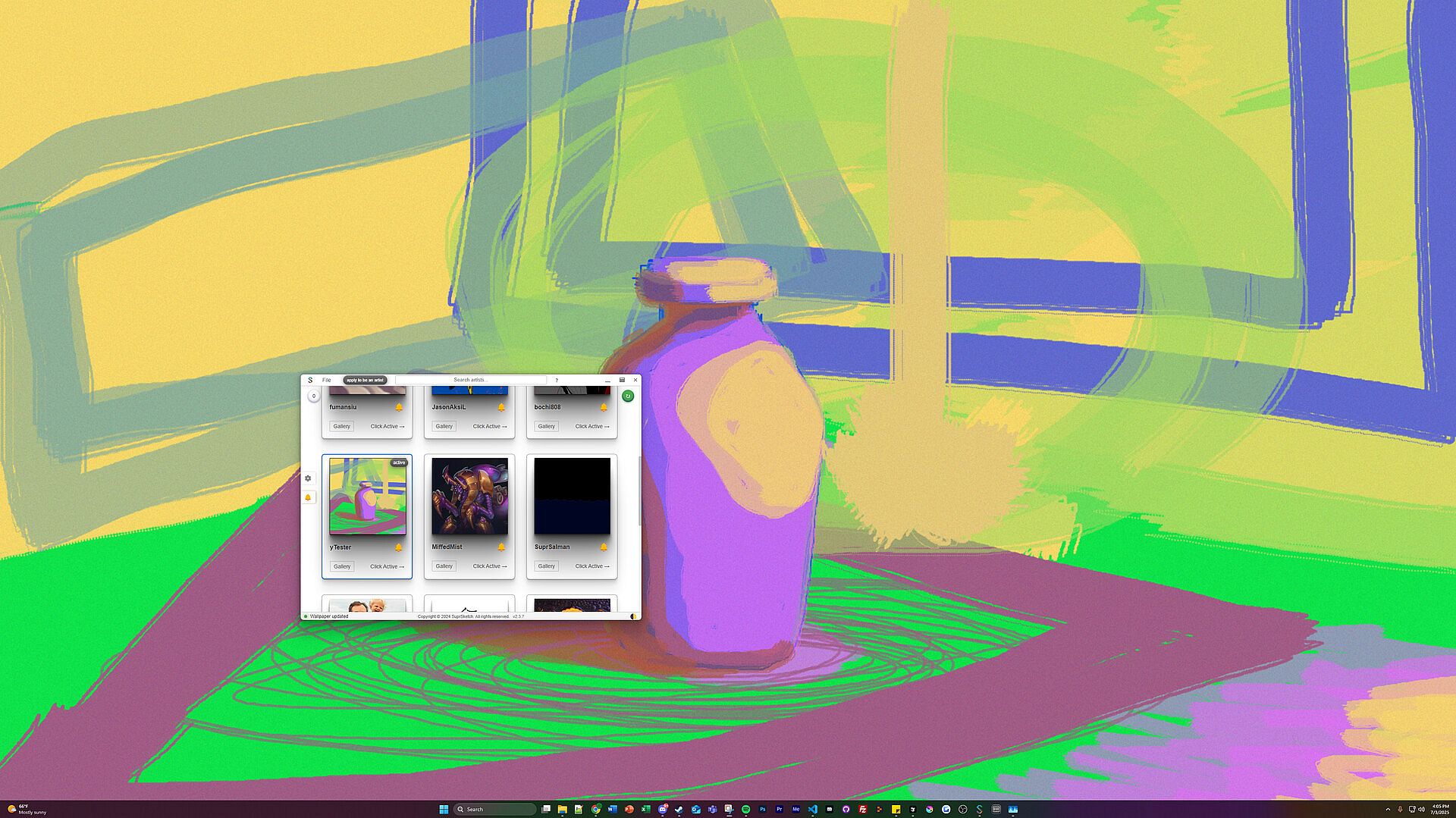
Task: Open JasonAksiL's Gallery
Action: 444,426
